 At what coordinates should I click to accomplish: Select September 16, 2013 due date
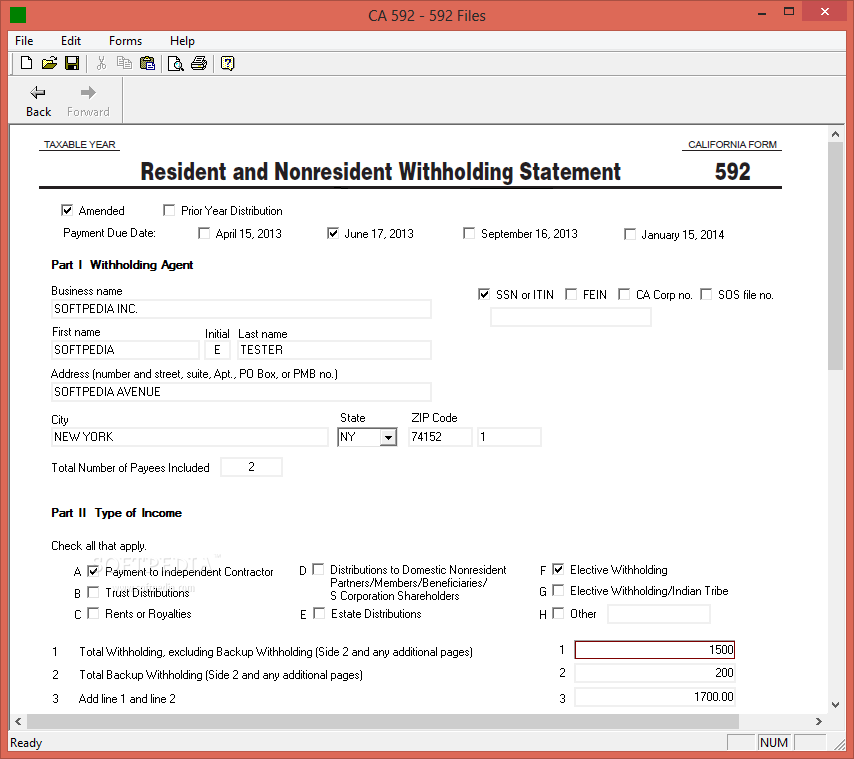[469, 233]
